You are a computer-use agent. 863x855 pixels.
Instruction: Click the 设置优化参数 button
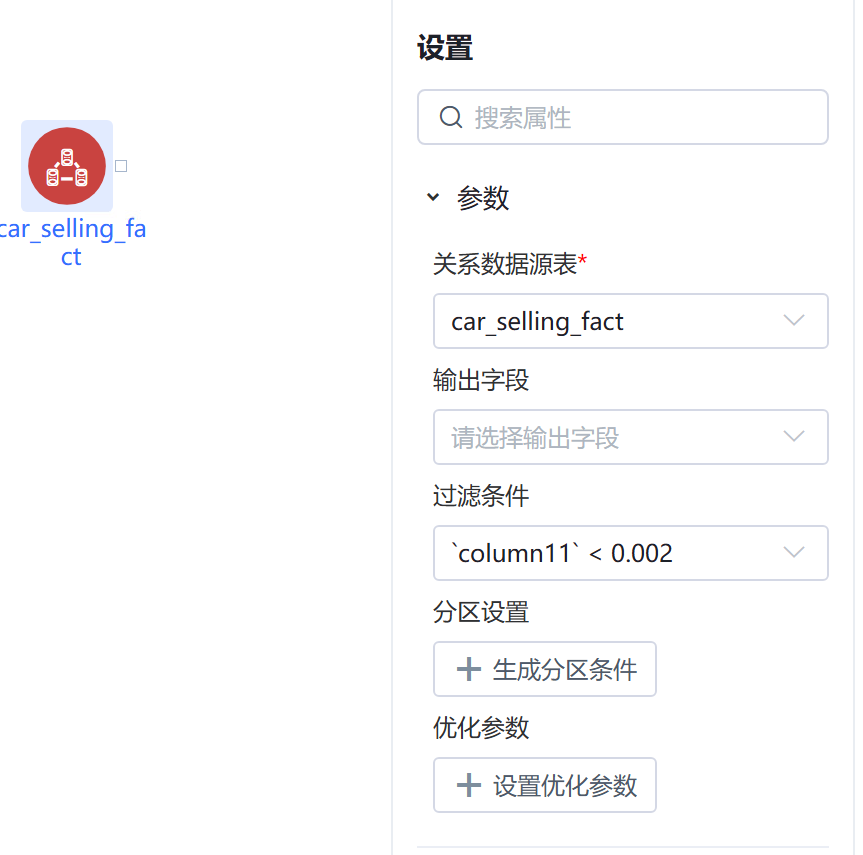(x=545, y=785)
